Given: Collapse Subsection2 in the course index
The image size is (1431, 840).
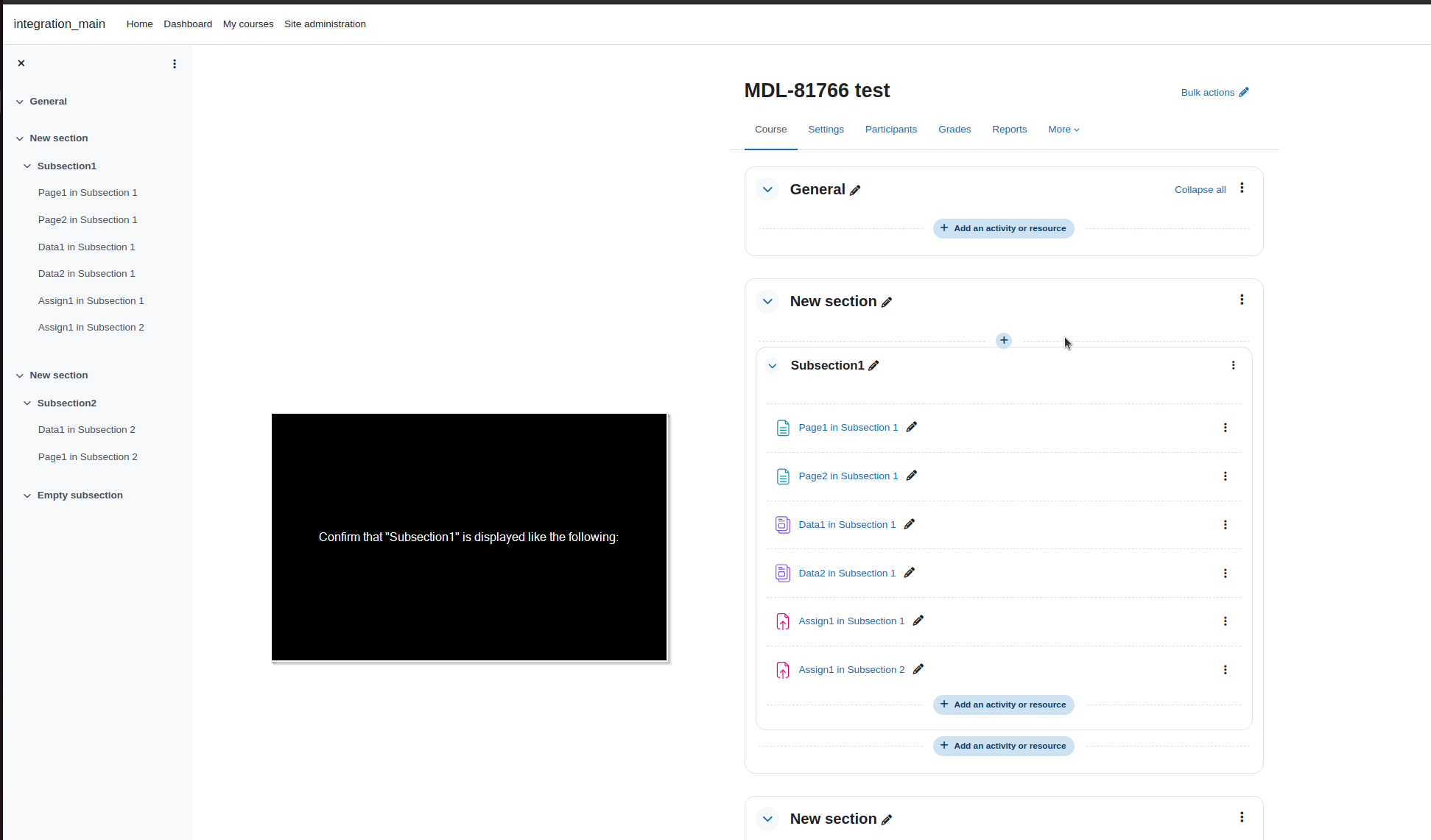Looking at the screenshot, I should pos(27,403).
